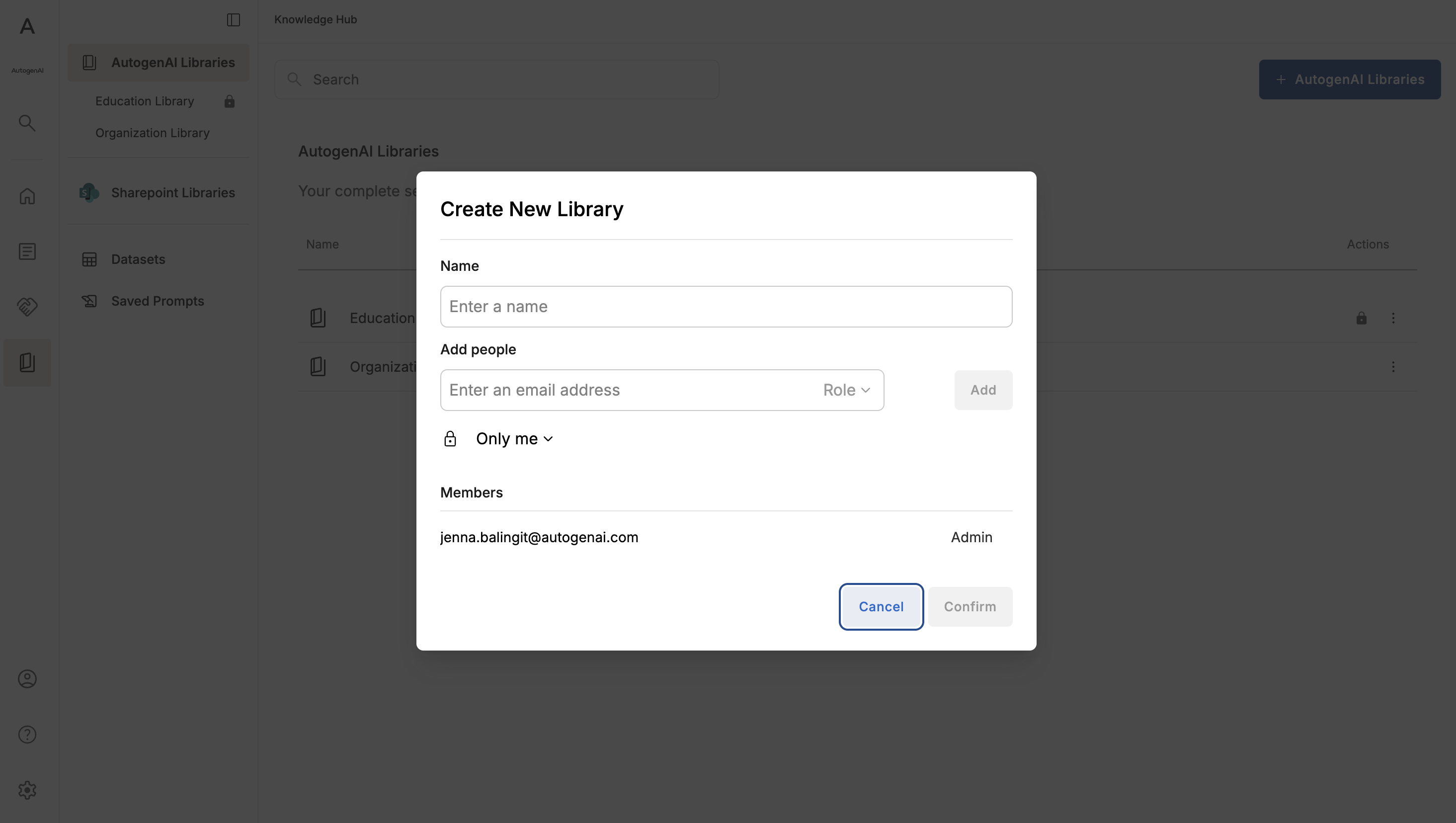Click lock icon beside Education Library in sidebar
1456x823 pixels.
230,101
